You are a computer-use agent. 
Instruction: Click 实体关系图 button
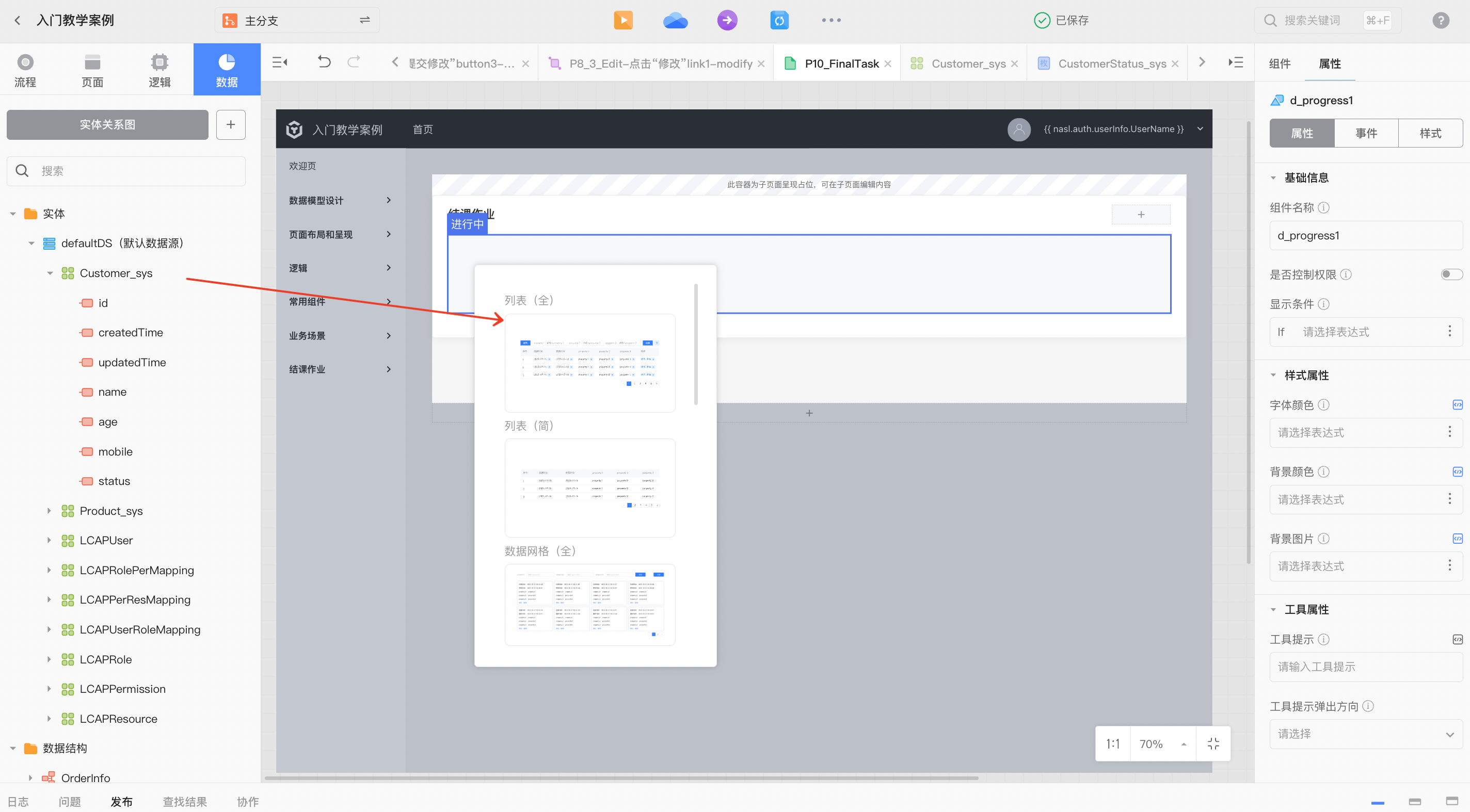106,124
